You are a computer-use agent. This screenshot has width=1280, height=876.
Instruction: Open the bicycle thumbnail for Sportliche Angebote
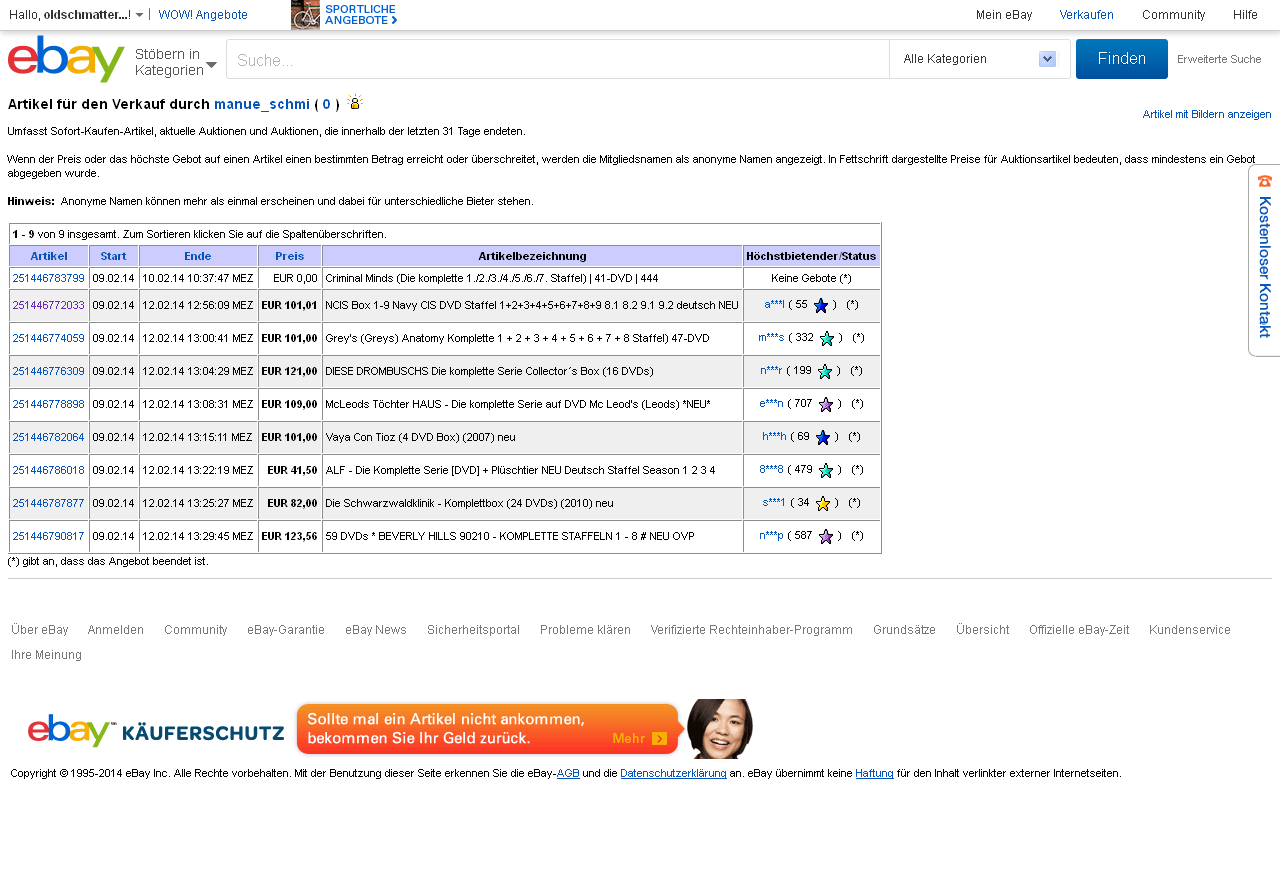tap(305, 15)
